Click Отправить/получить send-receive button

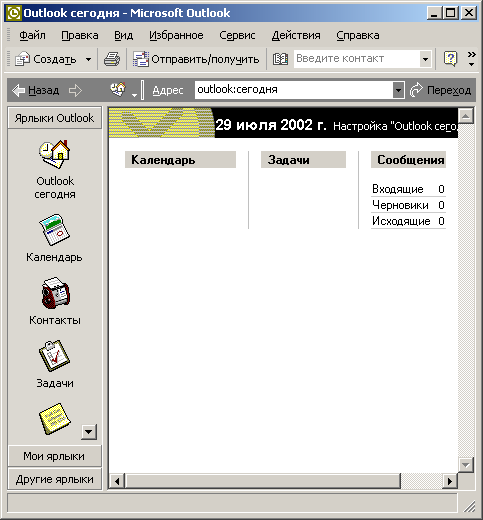click(x=196, y=59)
